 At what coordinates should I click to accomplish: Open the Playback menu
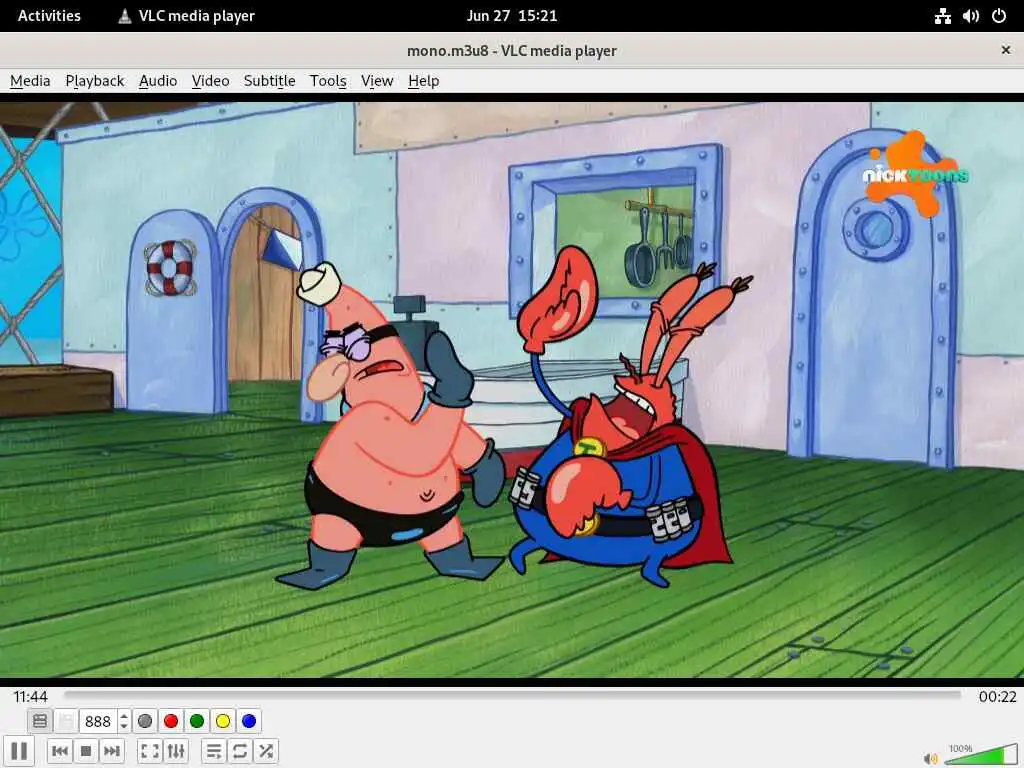(x=95, y=81)
